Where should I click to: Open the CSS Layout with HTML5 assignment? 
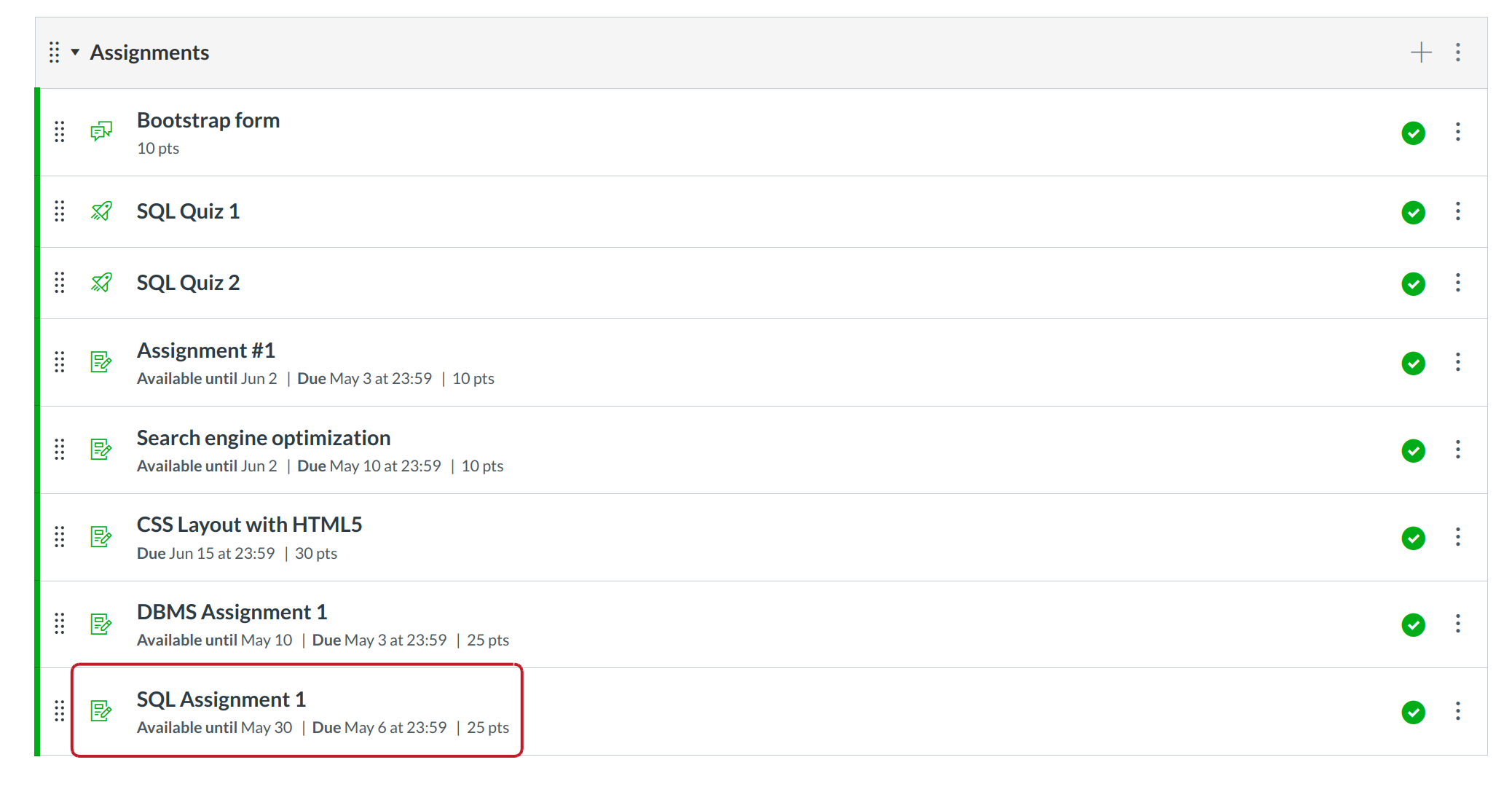coord(249,525)
